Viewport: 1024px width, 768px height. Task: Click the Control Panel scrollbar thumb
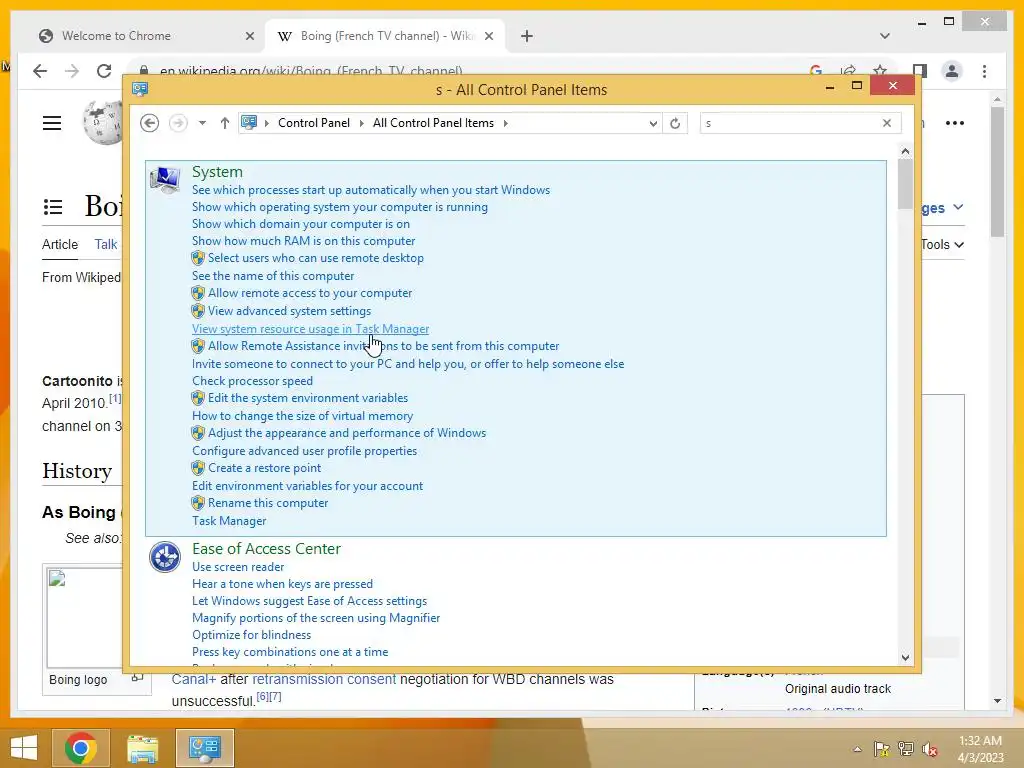905,184
